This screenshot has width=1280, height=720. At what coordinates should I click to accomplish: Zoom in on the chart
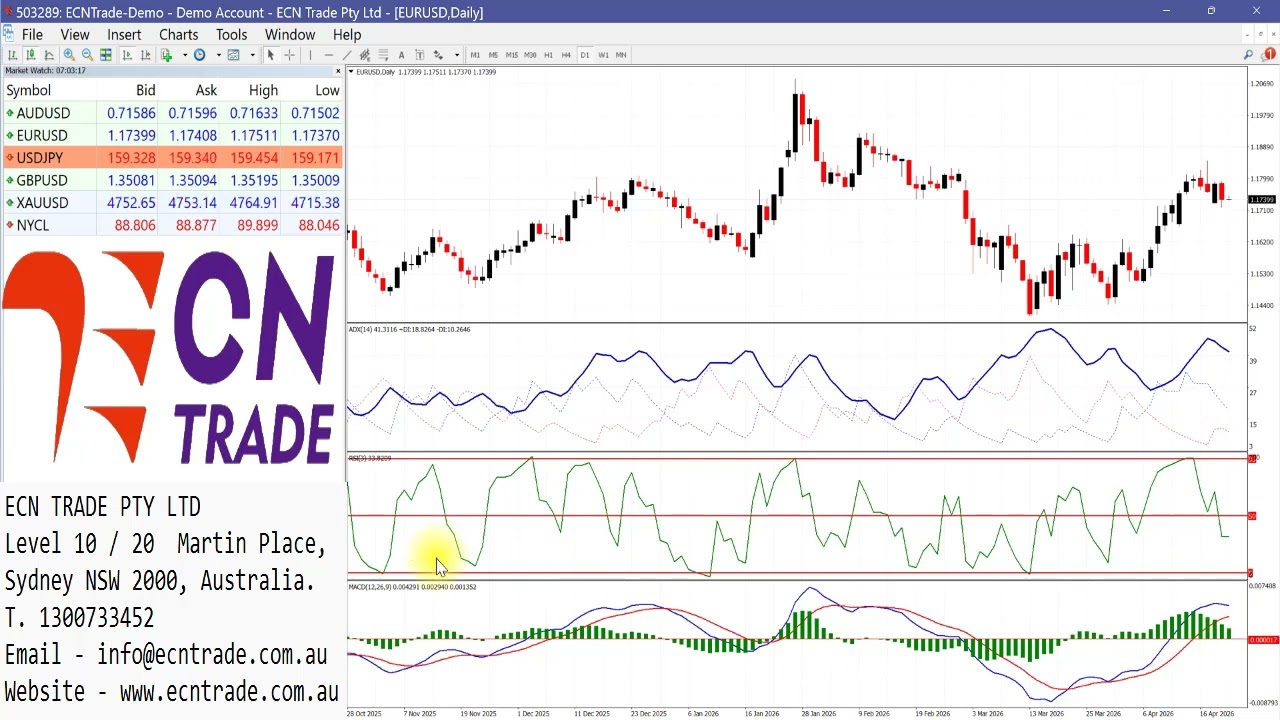[x=69, y=55]
